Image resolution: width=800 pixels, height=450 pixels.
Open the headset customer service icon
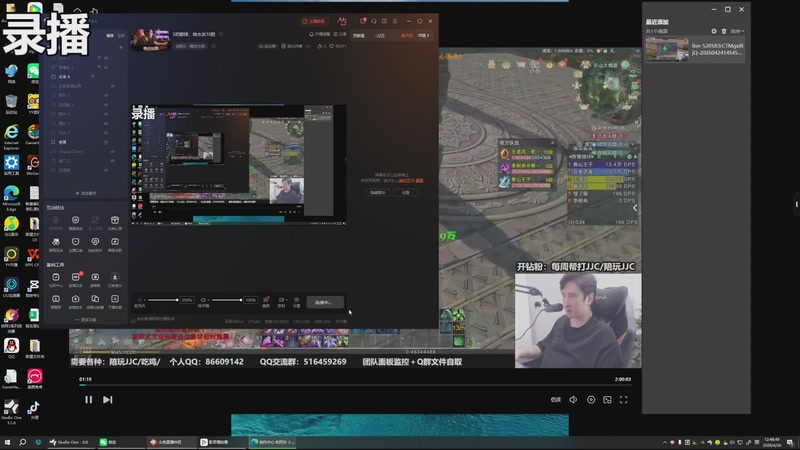pyautogui.click(x=373, y=21)
